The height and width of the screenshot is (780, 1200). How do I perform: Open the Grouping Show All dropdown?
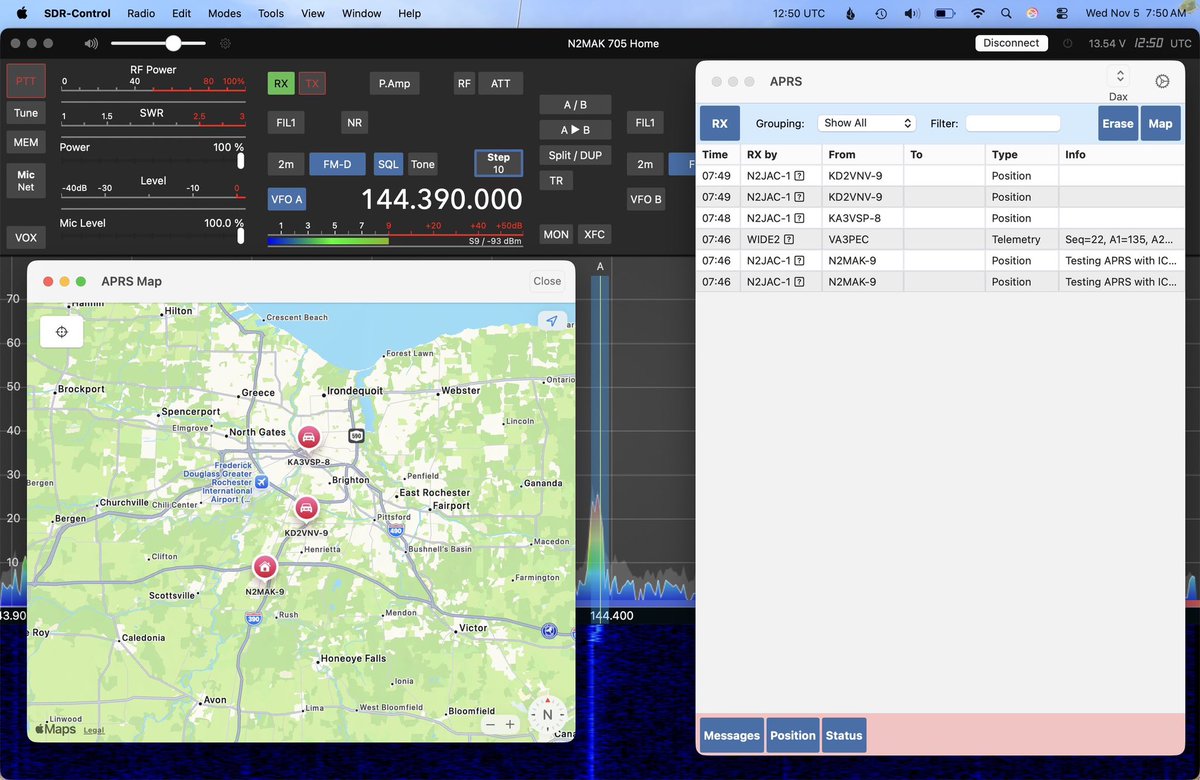coord(867,123)
